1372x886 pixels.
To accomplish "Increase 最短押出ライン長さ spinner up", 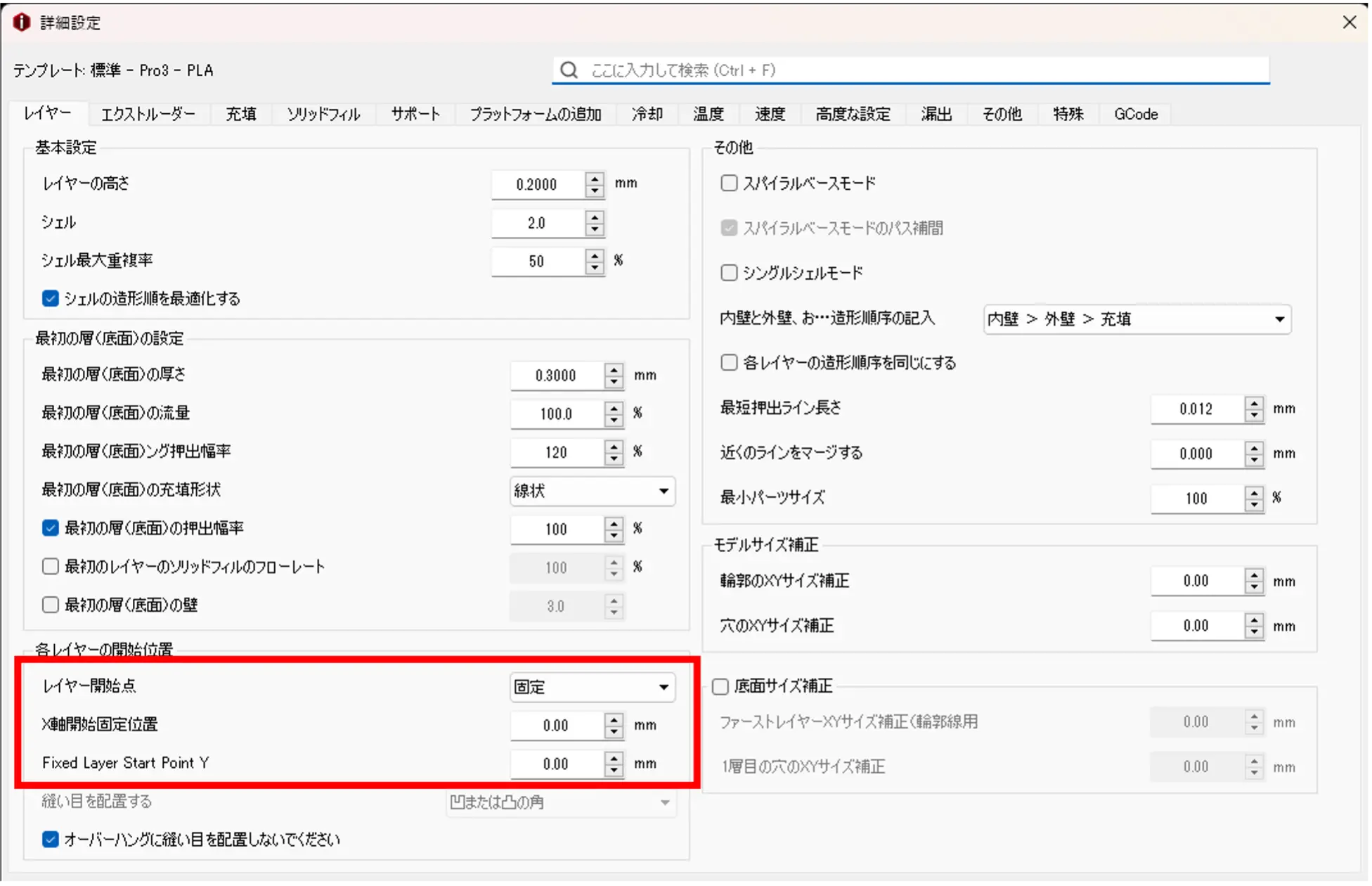I will coord(1254,402).
